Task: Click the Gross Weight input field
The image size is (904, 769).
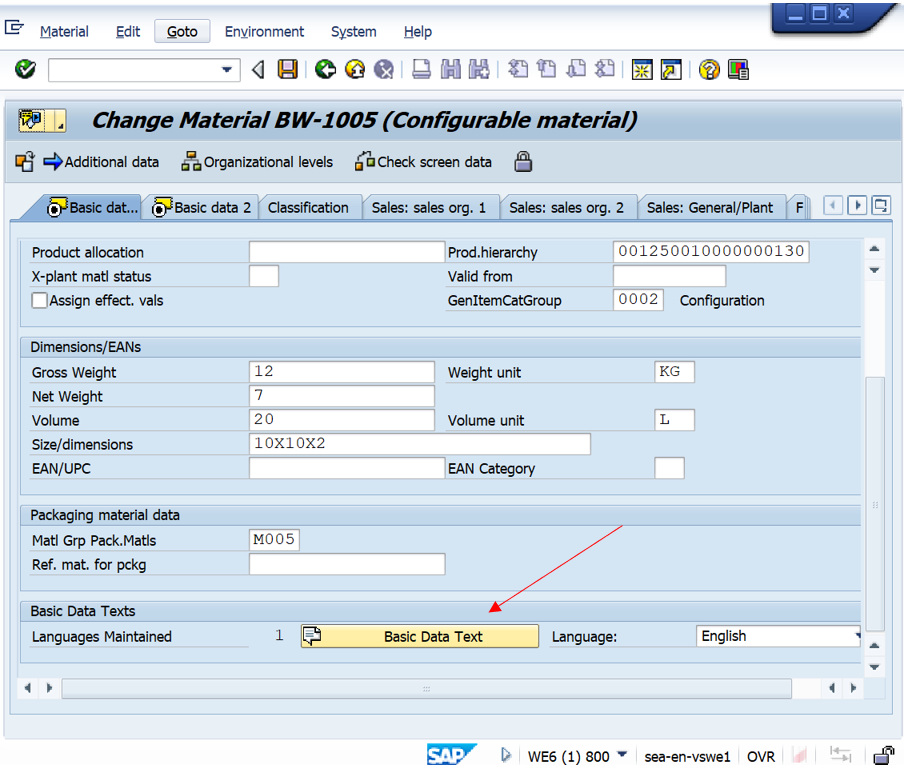Action: pos(341,372)
